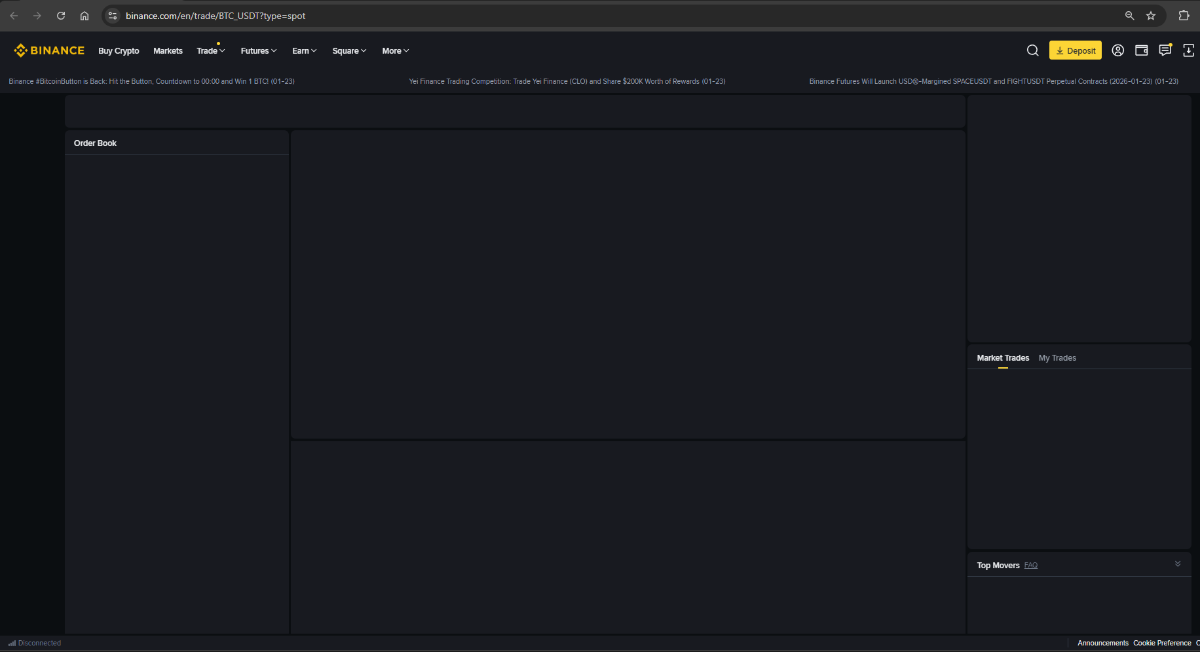Click the Order Book heading
The width and height of the screenshot is (1200, 652).
95,143
